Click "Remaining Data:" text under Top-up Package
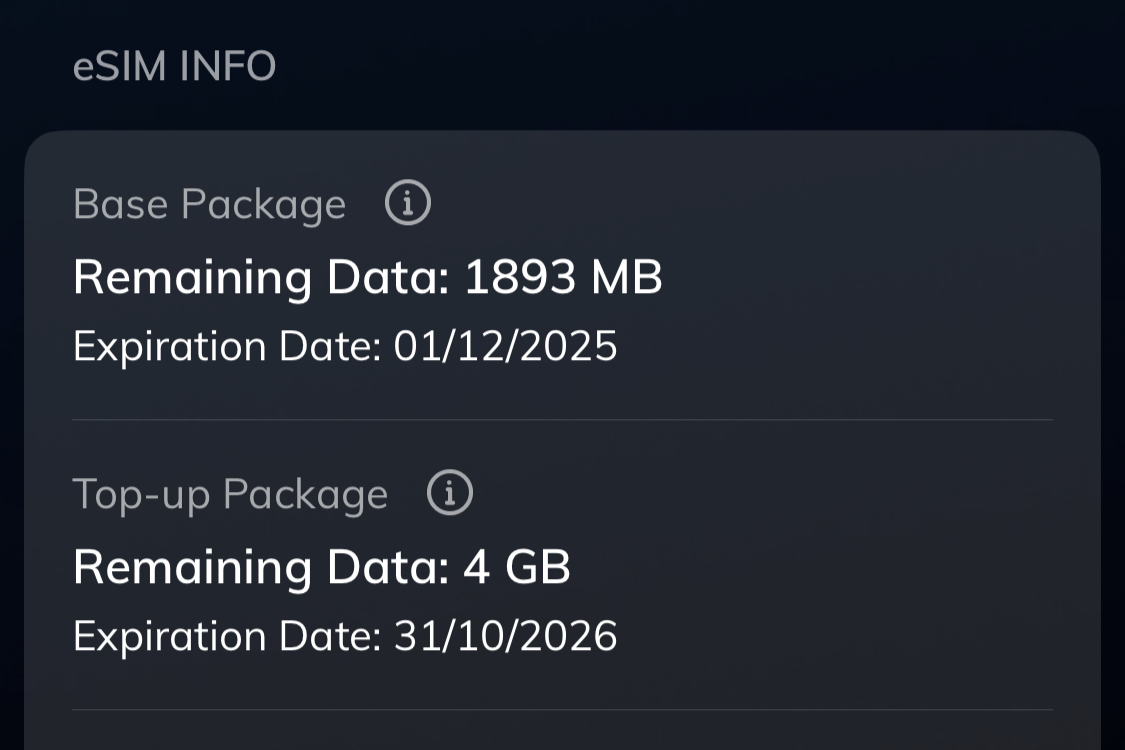1125x750 pixels. 261,568
